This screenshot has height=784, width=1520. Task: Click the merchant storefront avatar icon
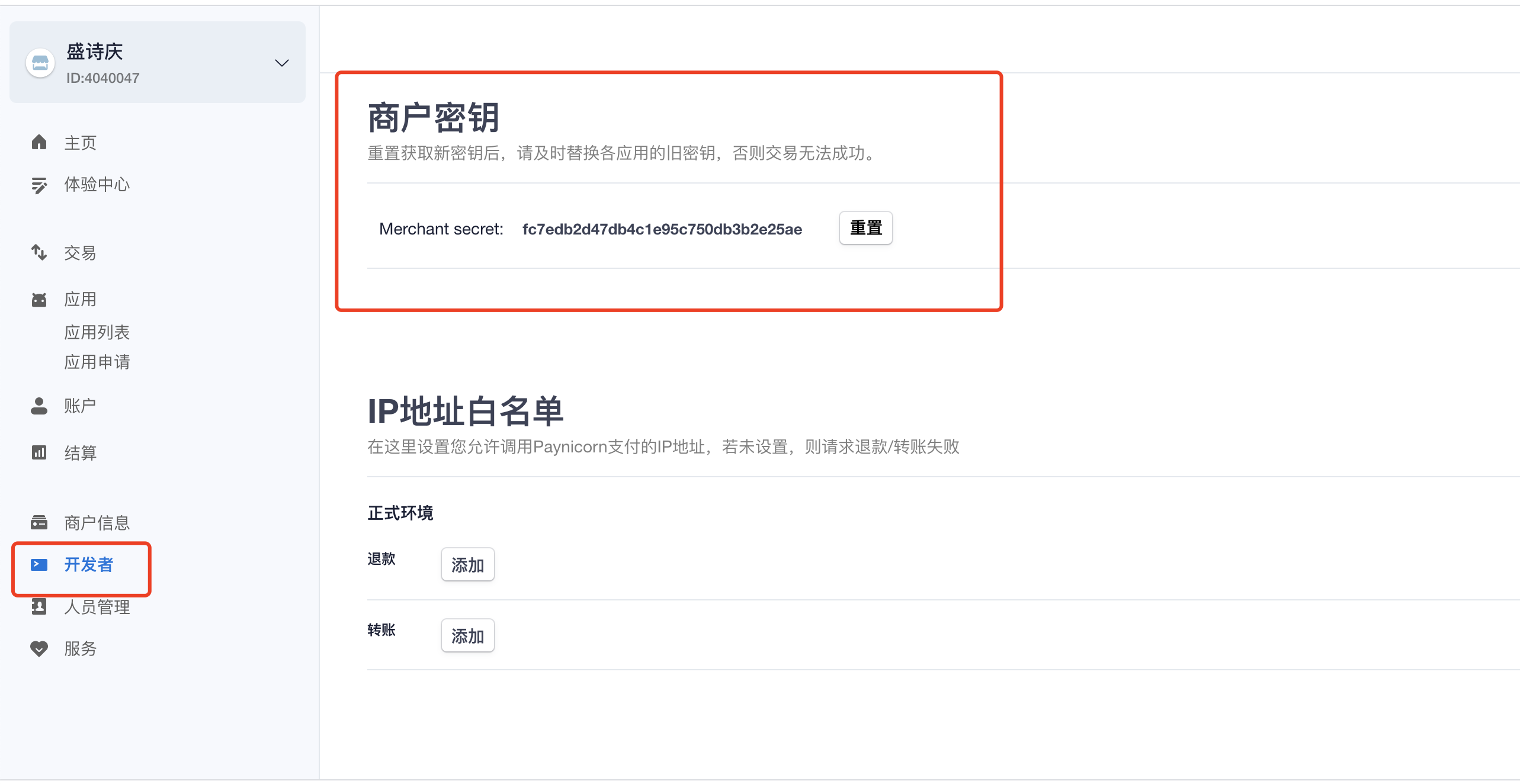40,62
